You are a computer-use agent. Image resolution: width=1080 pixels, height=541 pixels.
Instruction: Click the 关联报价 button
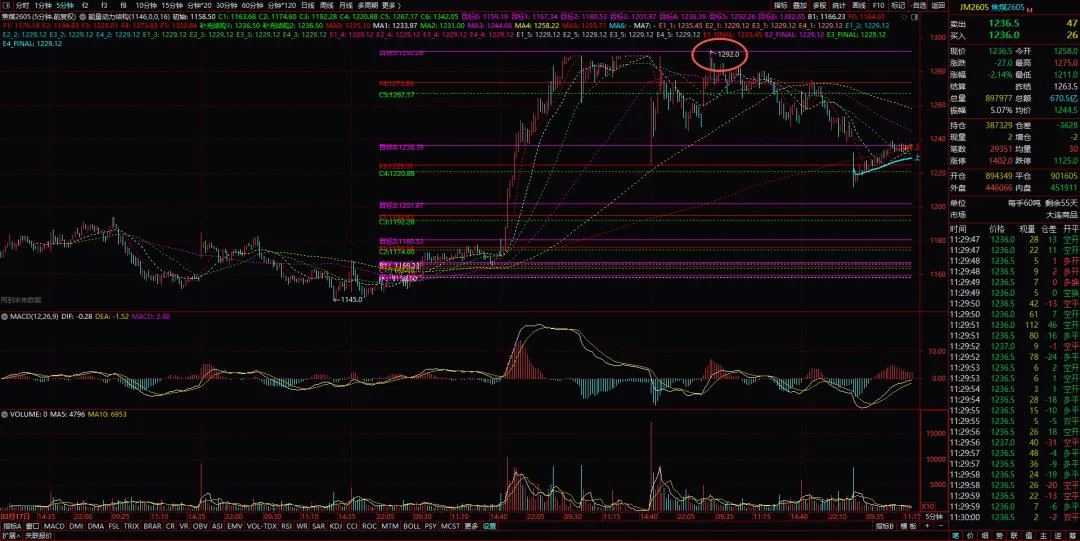[39, 535]
